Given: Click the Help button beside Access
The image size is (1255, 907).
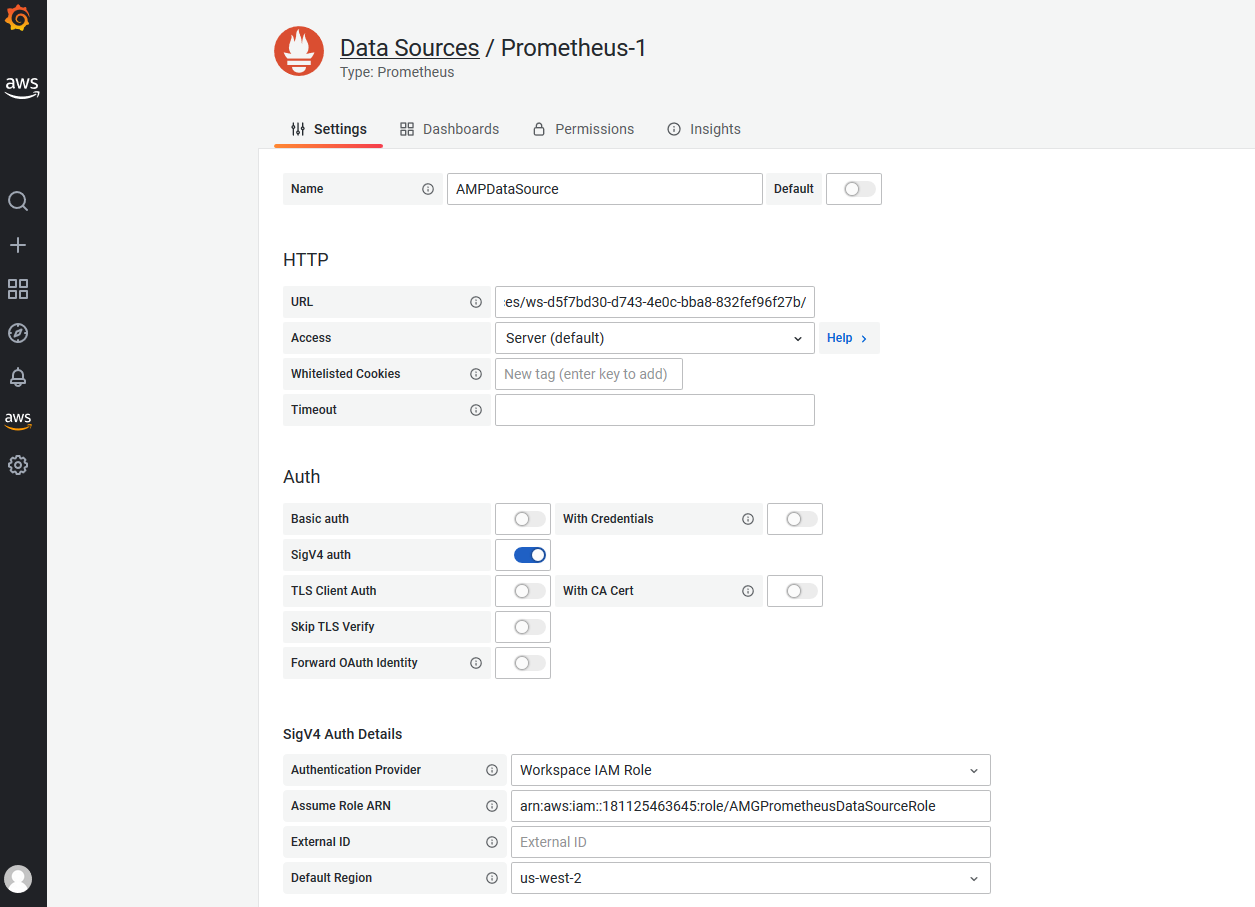Looking at the screenshot, I should (x=848, y=338).
